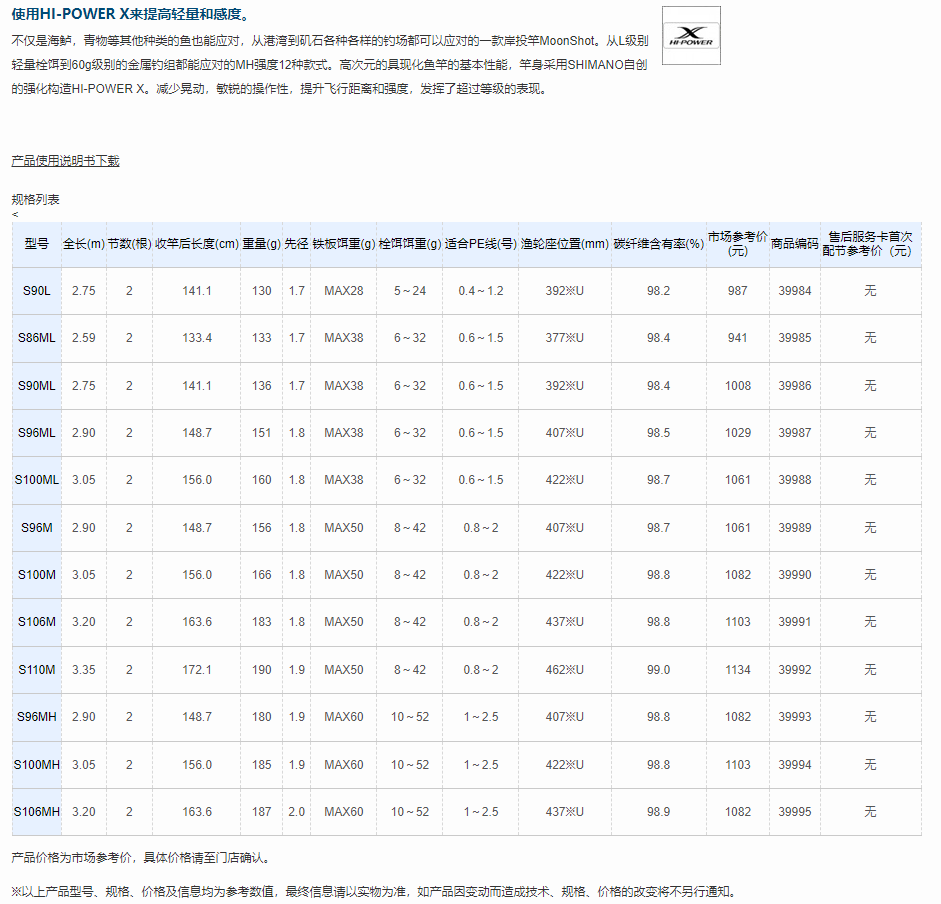Screen dimensions: 941x904
Task: Select the S110M model cell
Action: coord(37,670)
